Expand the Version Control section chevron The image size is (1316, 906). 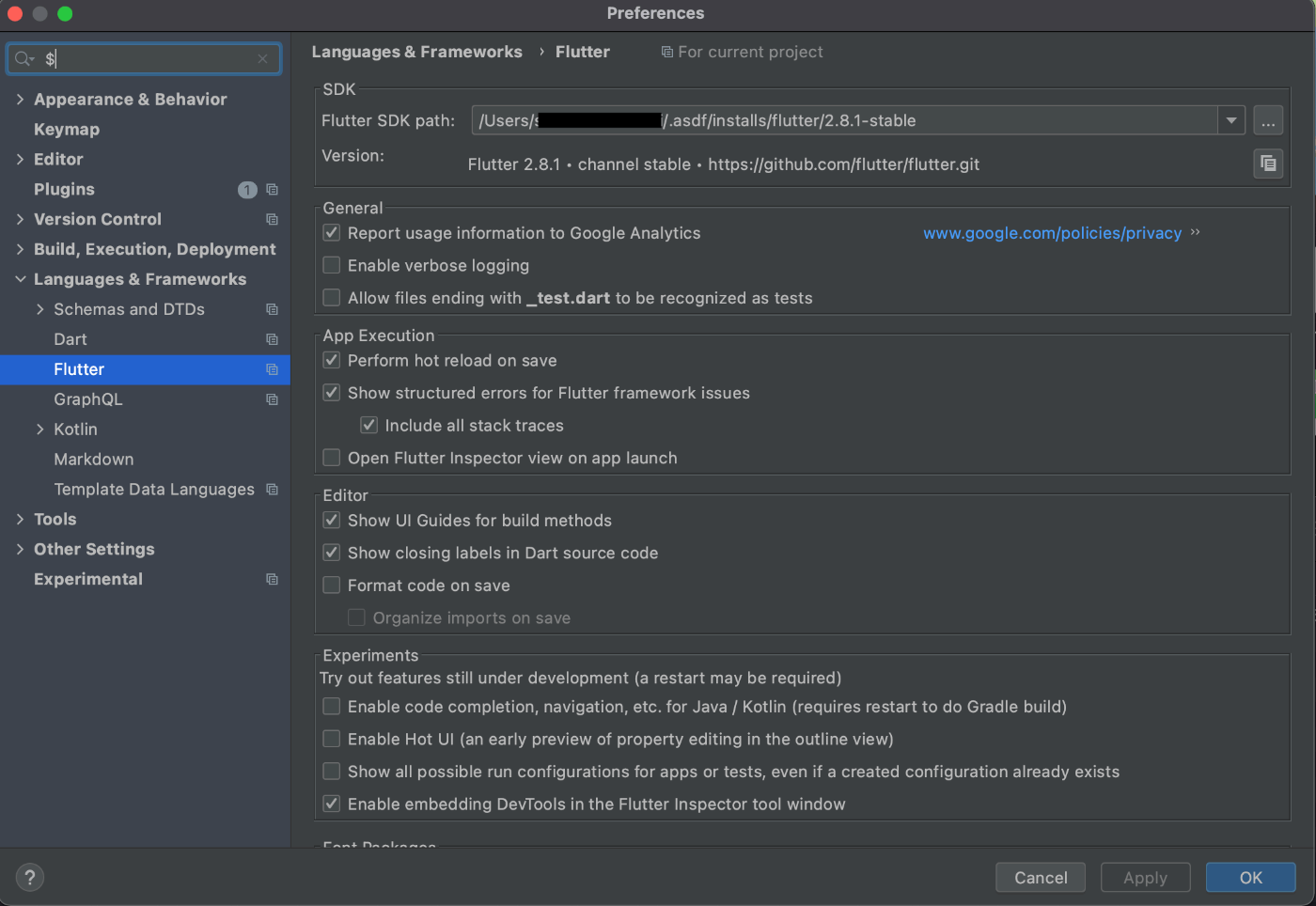21,220
